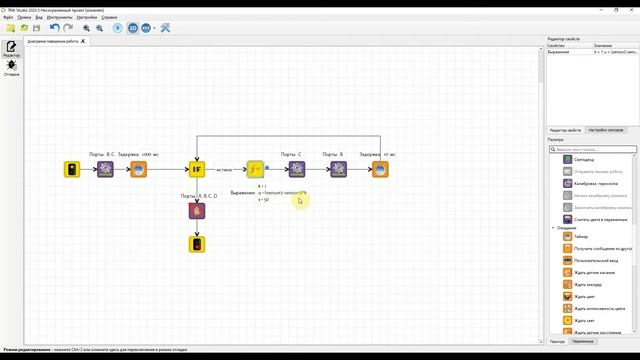Switch to Палитра bottom tab
This screenshot has height=360, width=640.
557,342
